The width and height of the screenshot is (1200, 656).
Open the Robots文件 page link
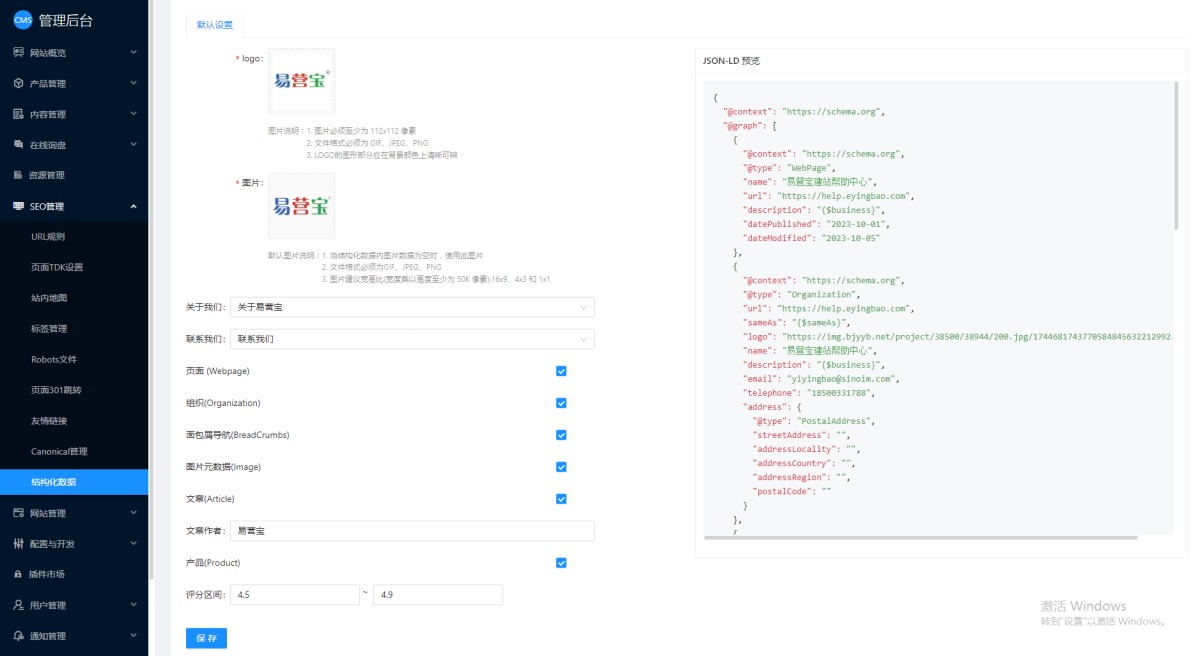[x=54, y=359]
